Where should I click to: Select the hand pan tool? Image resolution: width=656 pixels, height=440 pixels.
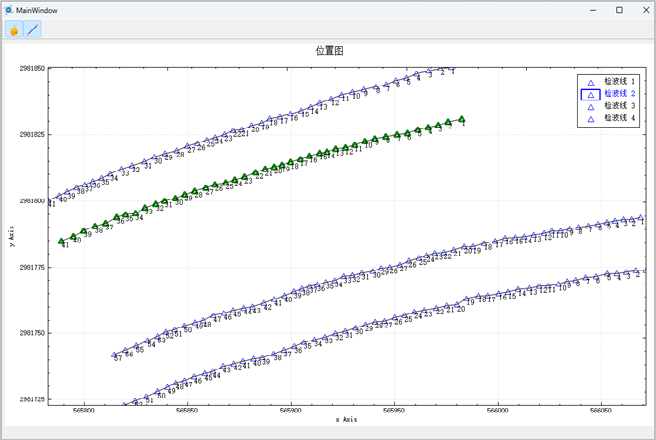(x=14, y=30)
